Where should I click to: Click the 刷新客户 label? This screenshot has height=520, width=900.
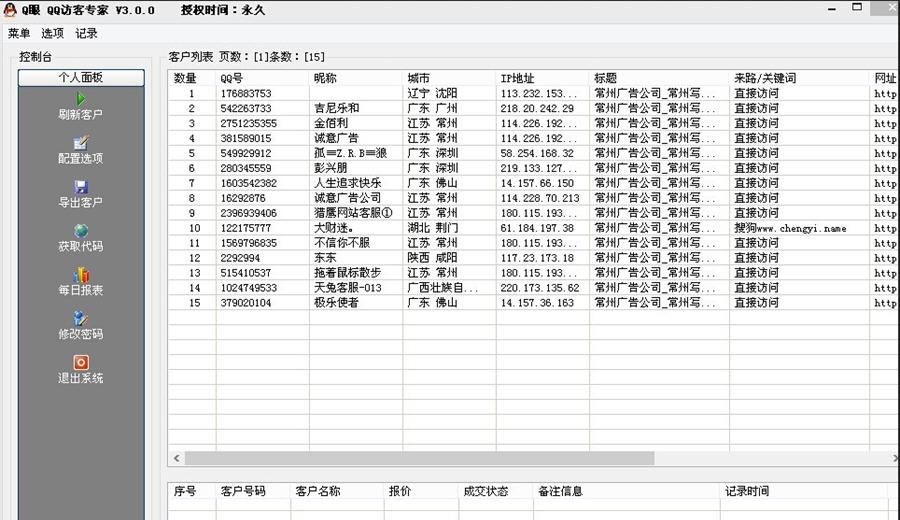[80, 115]
